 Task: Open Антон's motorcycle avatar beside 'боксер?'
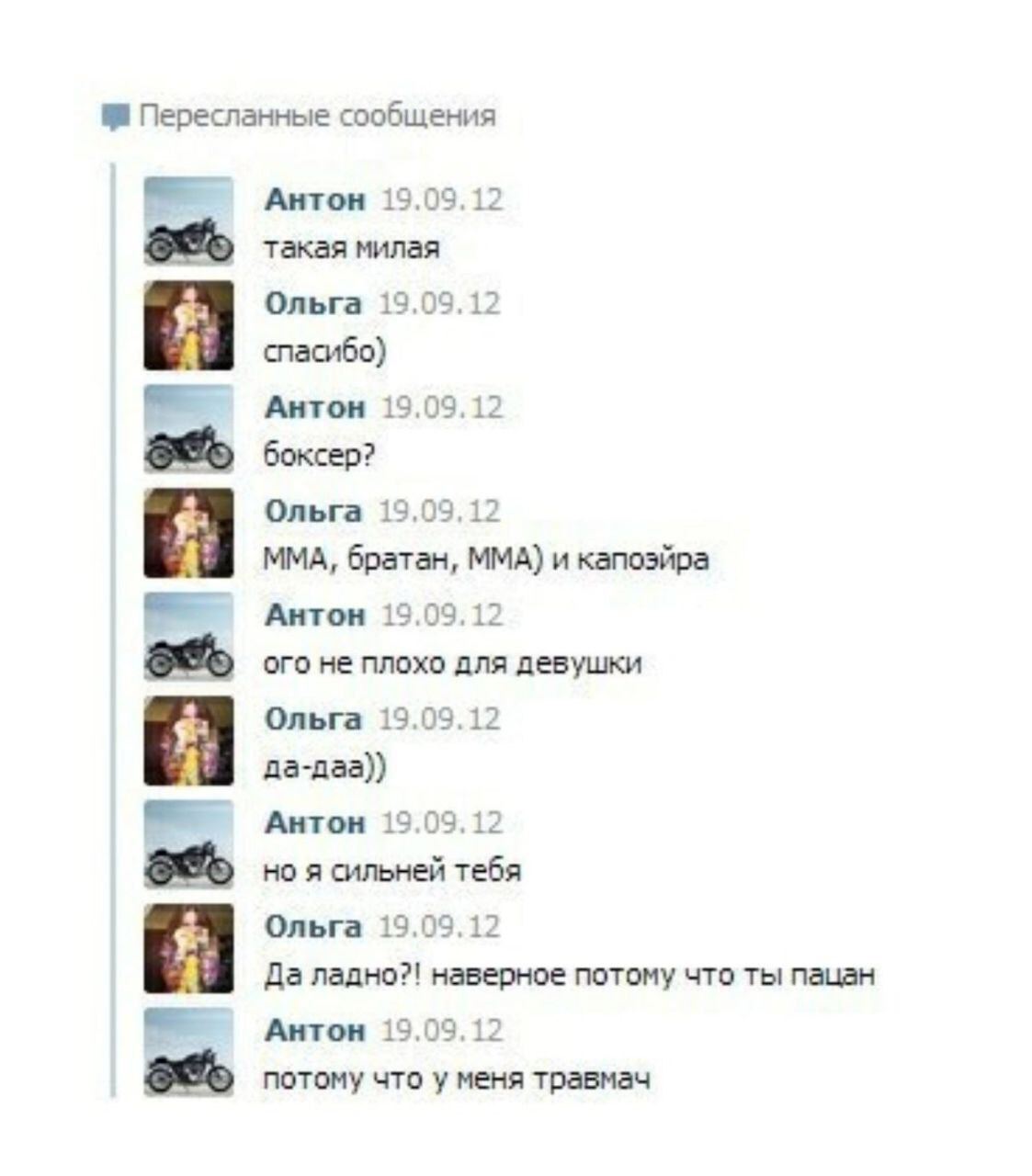pyautogui.click(x=189, y=429)
